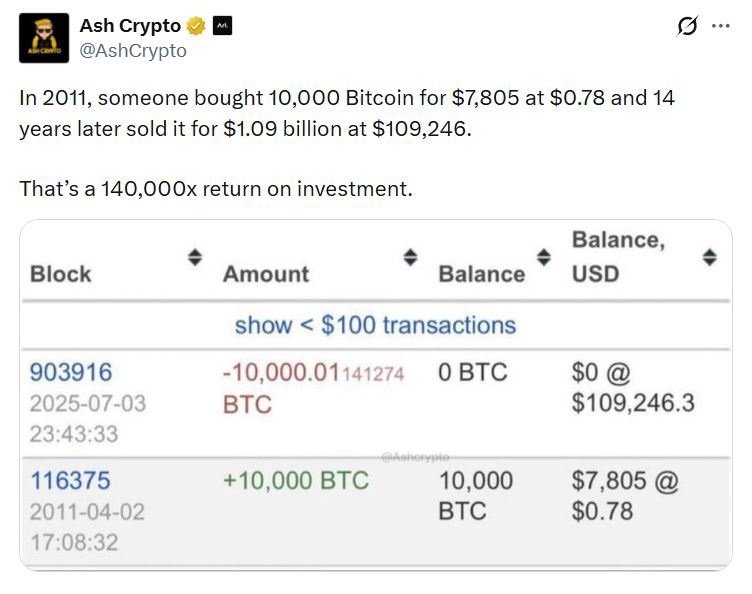Image resolution: width=752 pixels, height=594 pixels.
Task: Click the small affiliate badge beside the checkmark
Action: coord(222,27)
